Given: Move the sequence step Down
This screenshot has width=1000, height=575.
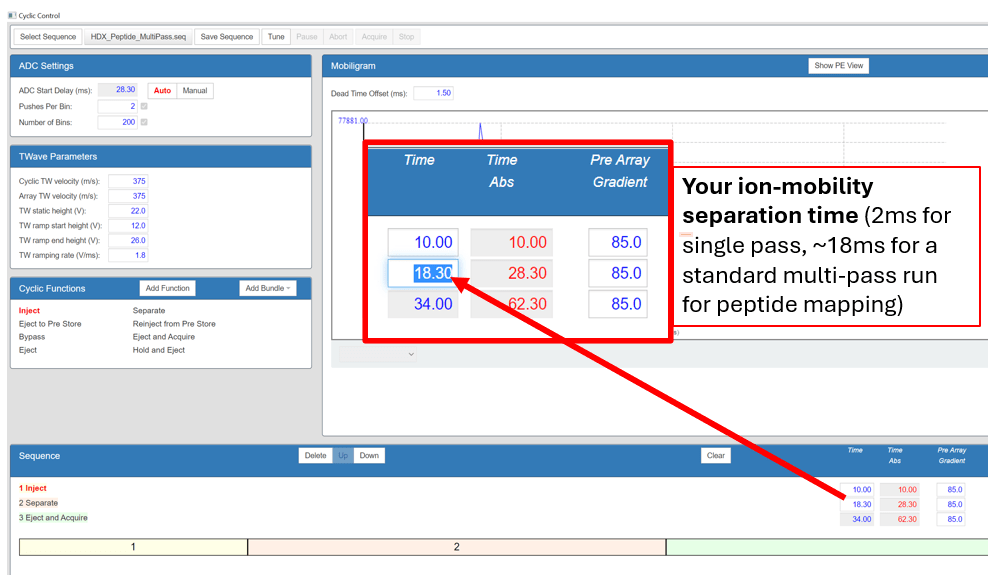Looking at the screenshot, I should [x=369, y=456].
